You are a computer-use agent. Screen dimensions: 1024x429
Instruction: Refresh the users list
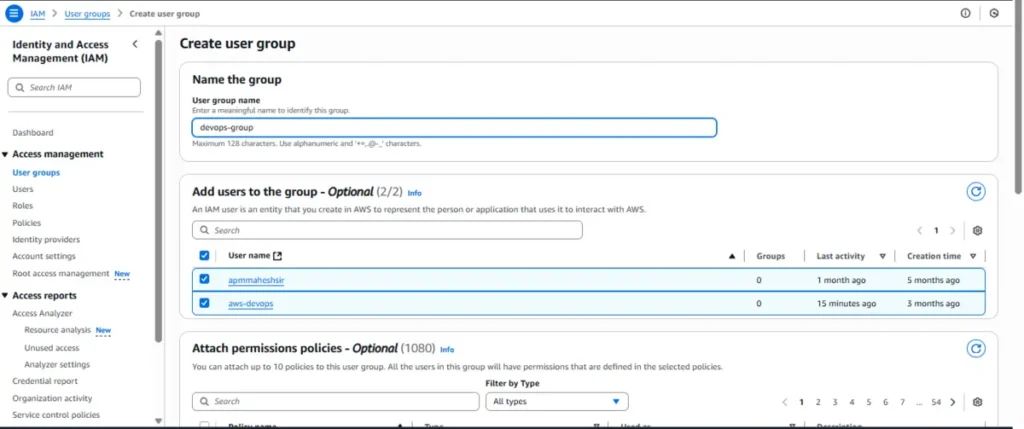pos(976,191)
